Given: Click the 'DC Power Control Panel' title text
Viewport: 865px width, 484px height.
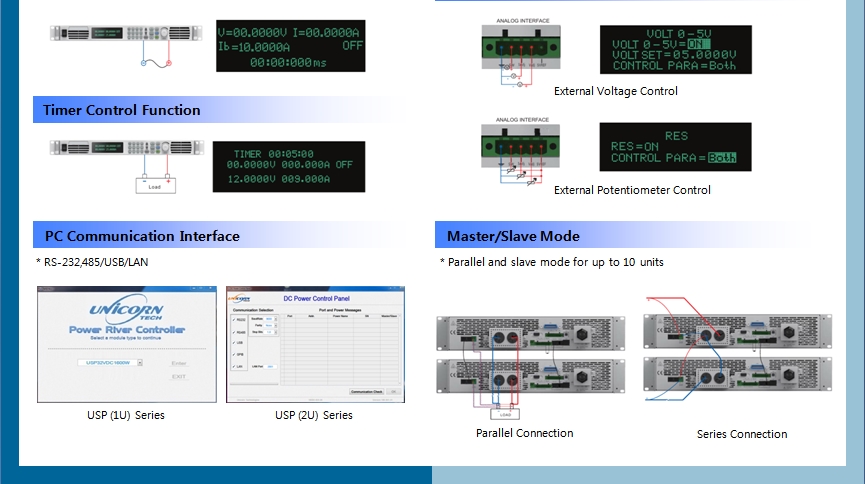Looking at the screenshot, I should (x=317, y=299).
